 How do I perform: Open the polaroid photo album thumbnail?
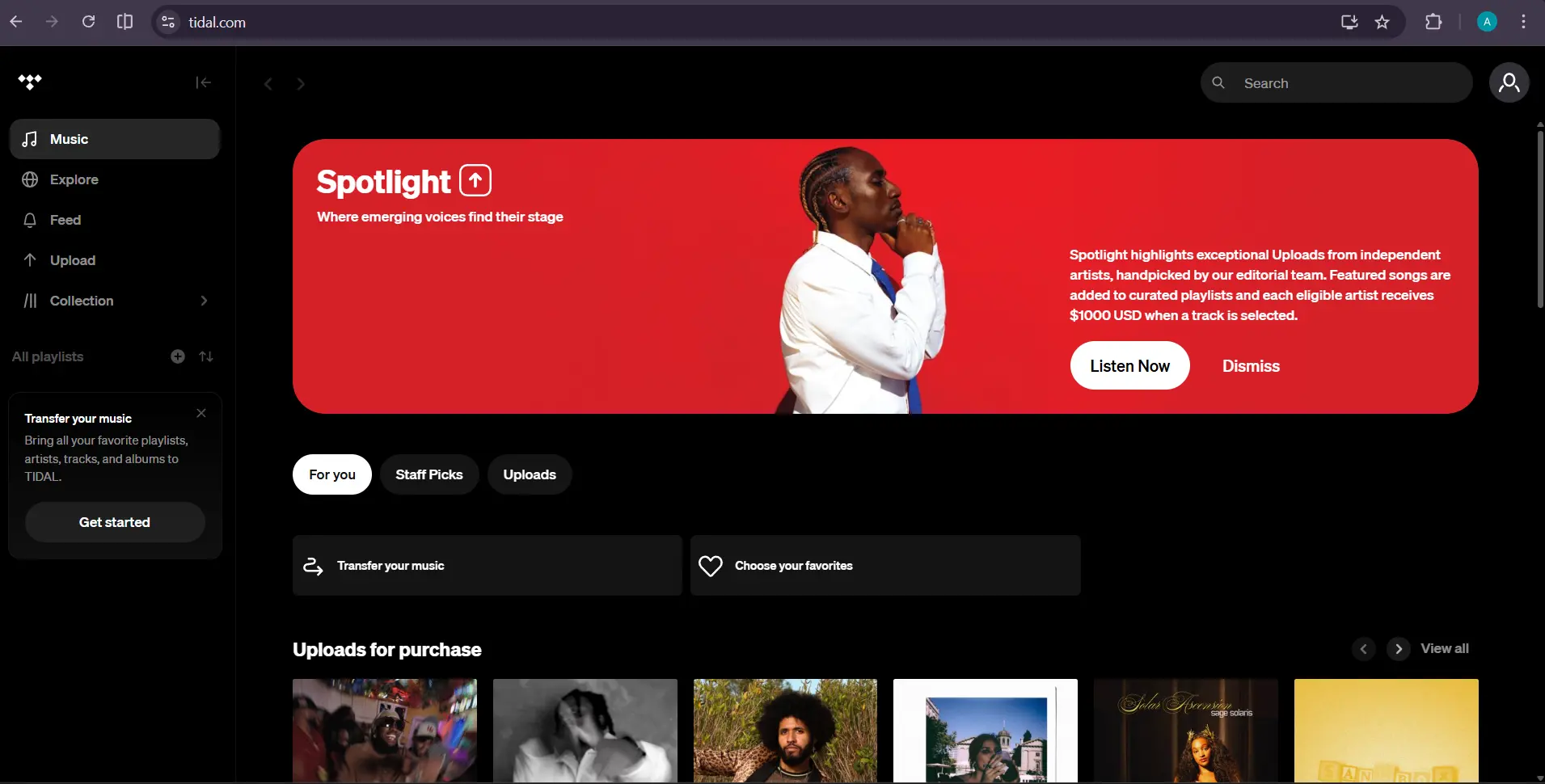click(x=986, y=731)
